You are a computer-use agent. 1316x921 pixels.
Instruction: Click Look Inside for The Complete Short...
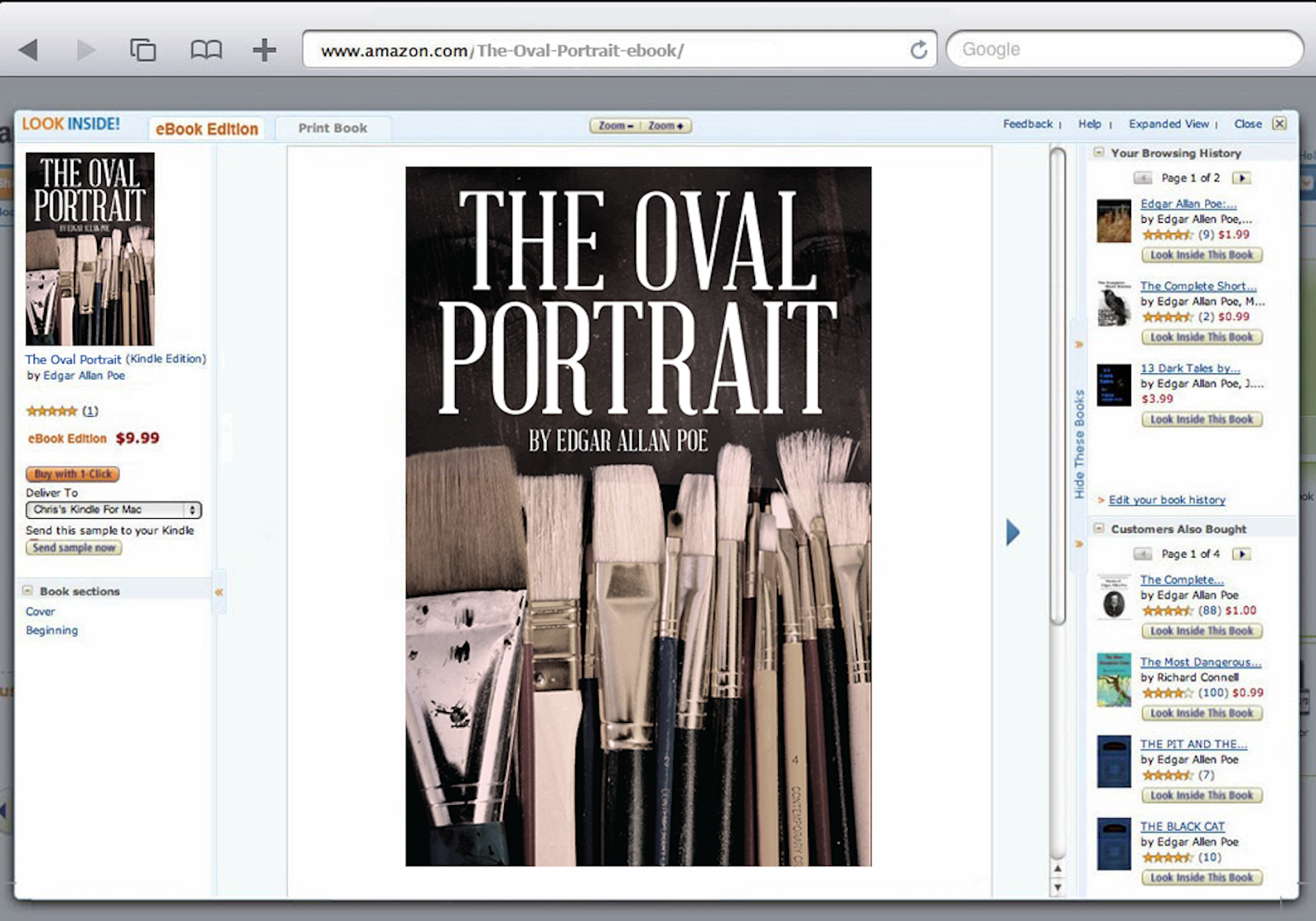point(1202,338)
